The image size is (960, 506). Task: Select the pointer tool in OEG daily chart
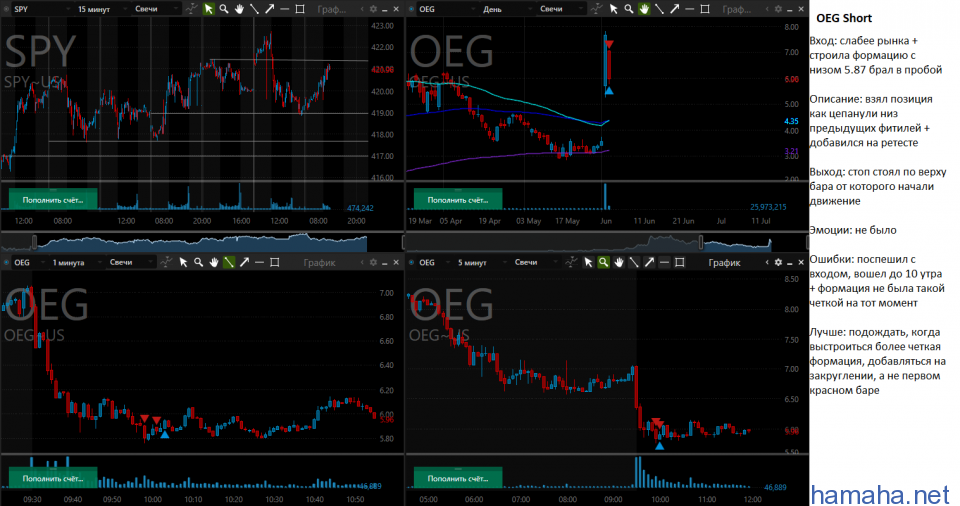click(x=613, y=9)
